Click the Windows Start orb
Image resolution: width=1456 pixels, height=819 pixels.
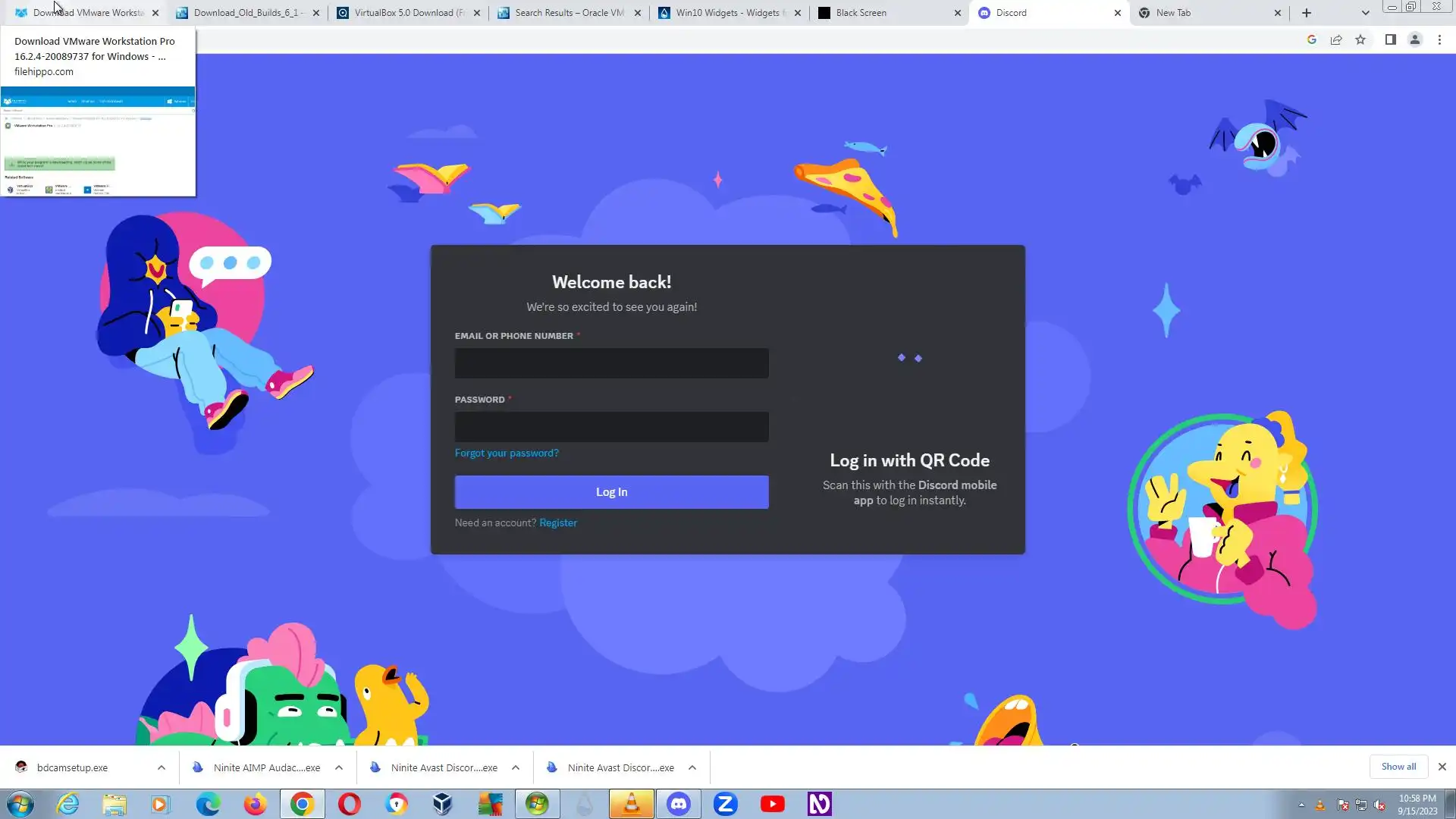[x=20, y=804]
